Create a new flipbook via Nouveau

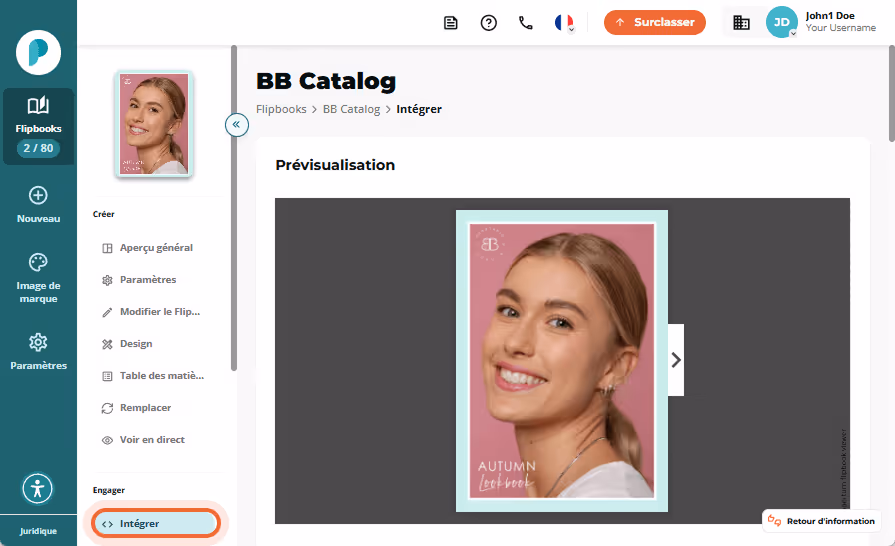[38, 205]
